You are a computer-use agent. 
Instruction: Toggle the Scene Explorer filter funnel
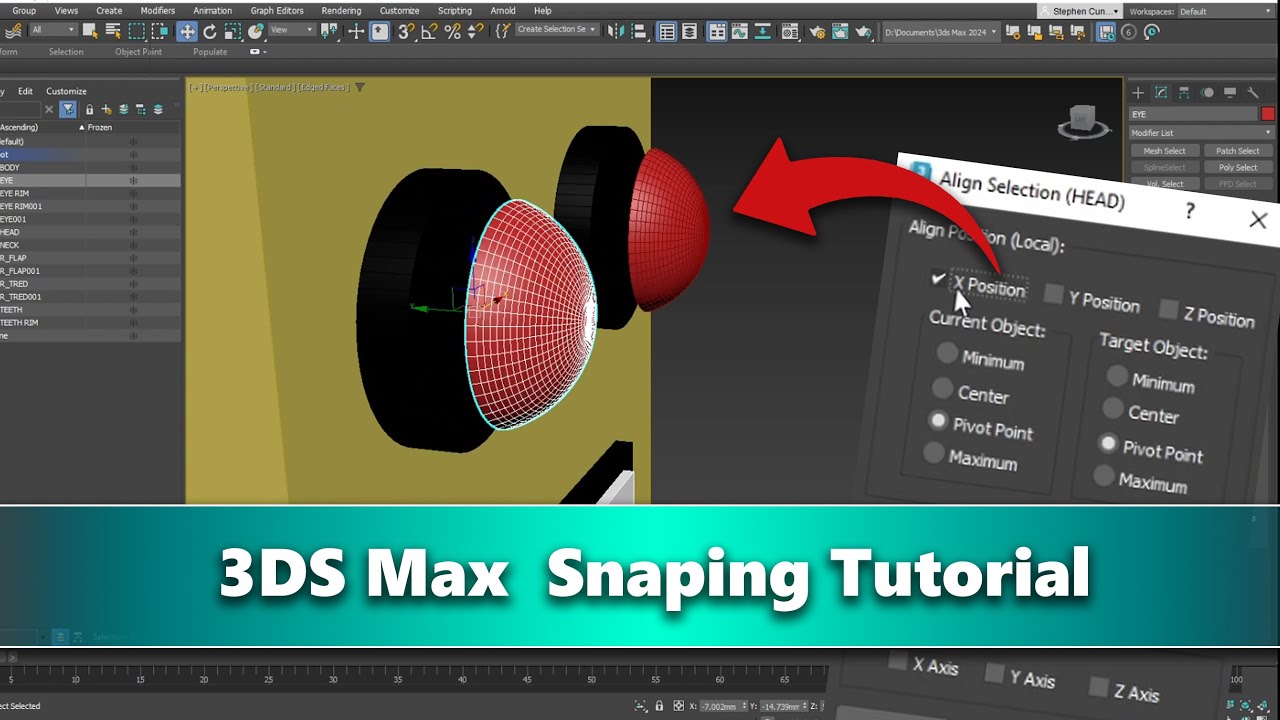(68, 109)
